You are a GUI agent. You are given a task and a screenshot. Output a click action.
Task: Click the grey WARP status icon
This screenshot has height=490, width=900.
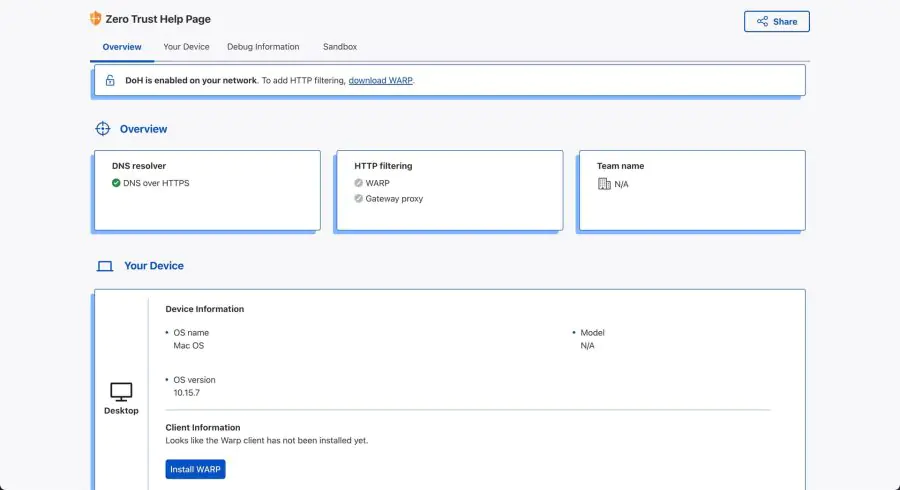pos(359,183)
